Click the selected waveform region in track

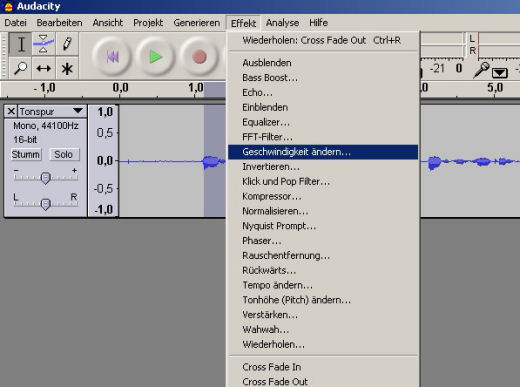click(215, 161)
